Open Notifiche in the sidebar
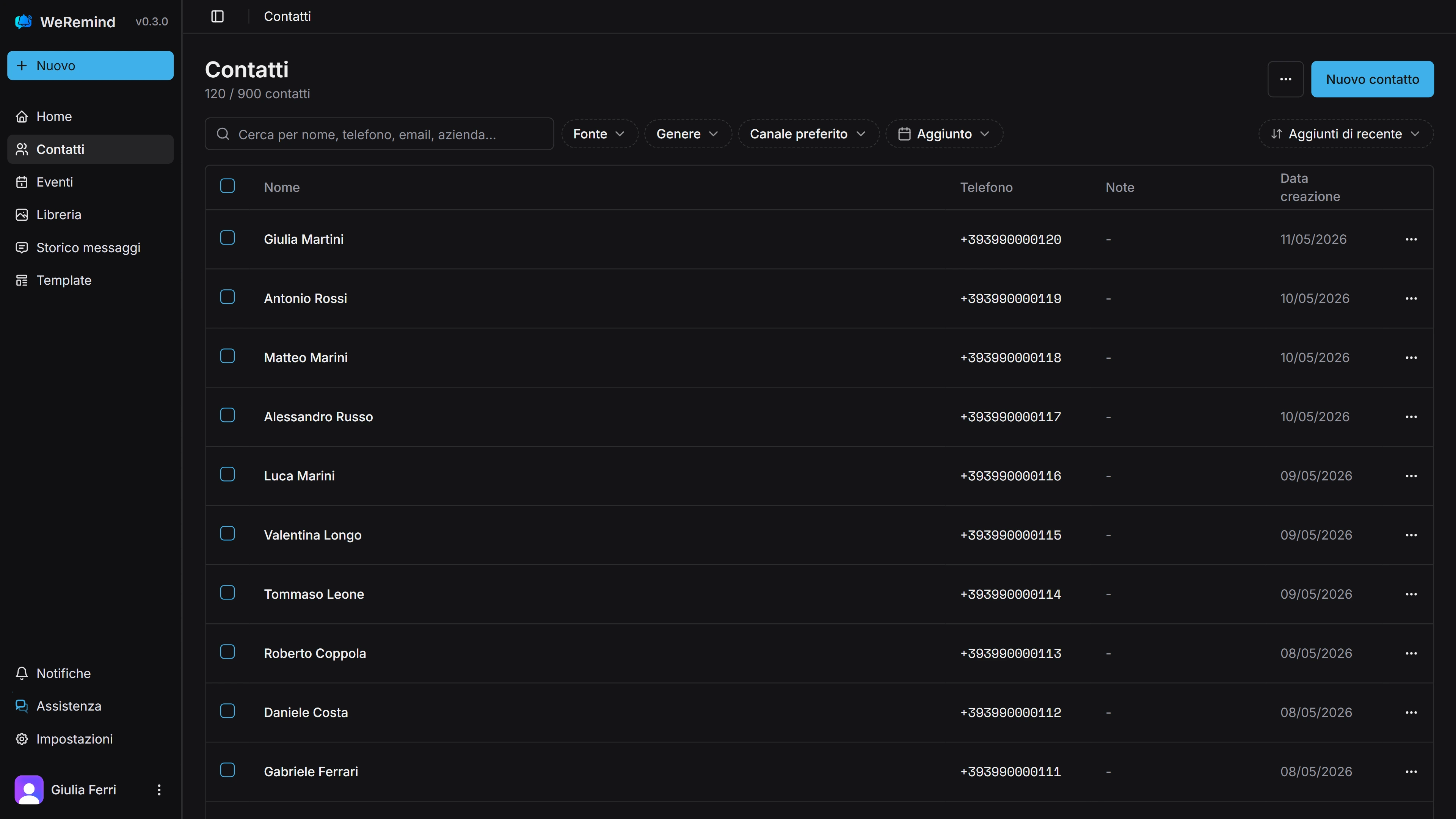Viewport: 1456px width, 819px height. pos(91,673)
